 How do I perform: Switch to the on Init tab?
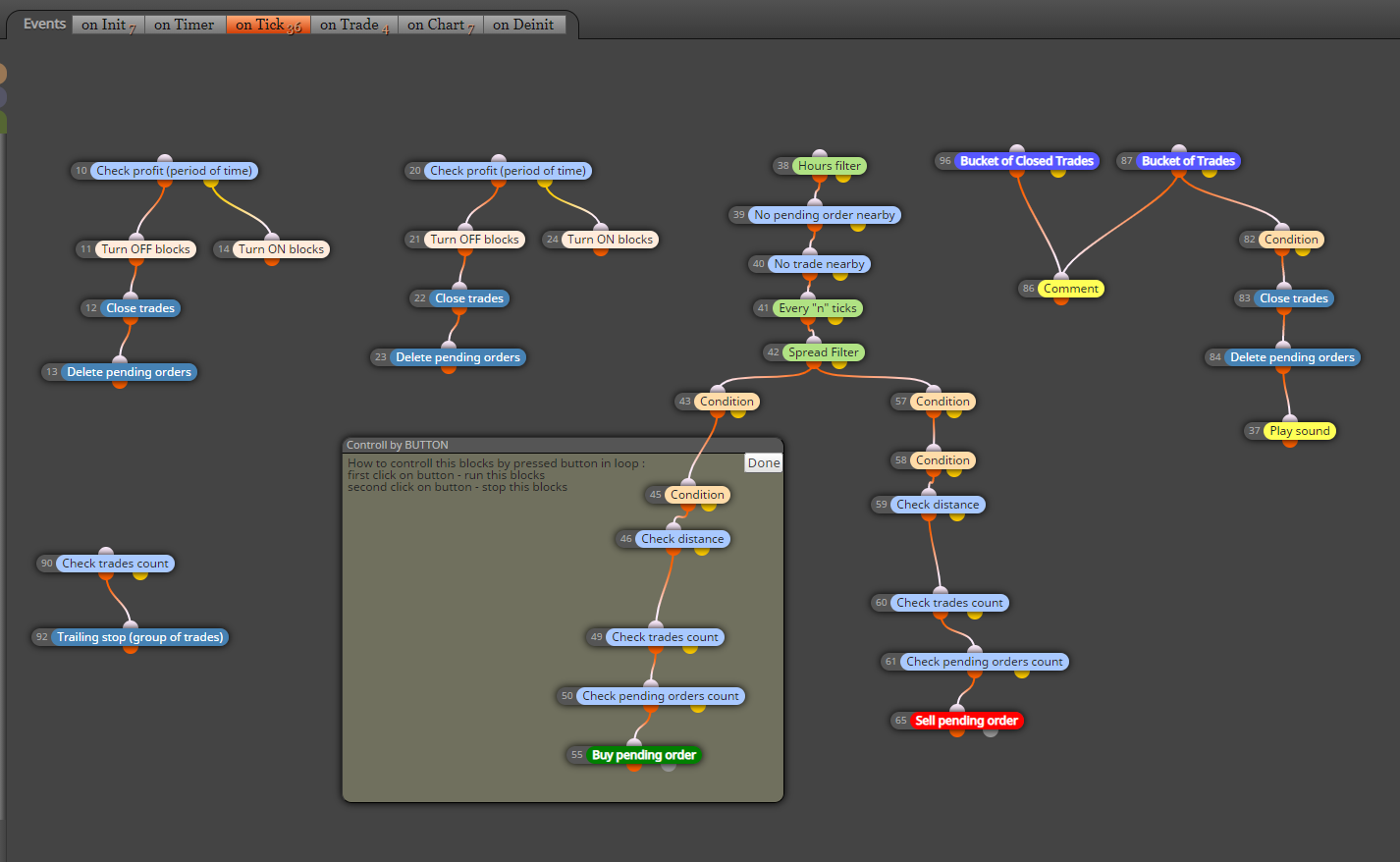point(108,25)
